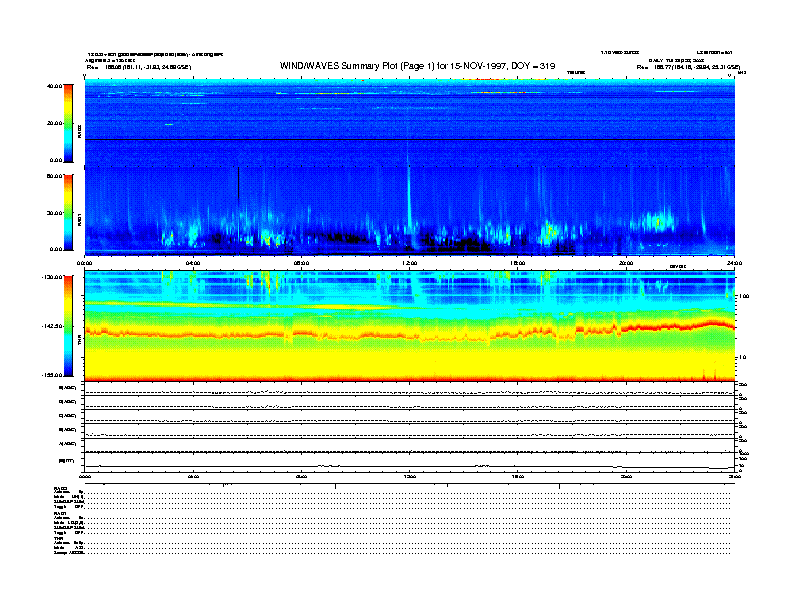Viewport: 792px width, 612px height.
Task: Click the rotated RAD2 axis label
Action: coord(79,131)
